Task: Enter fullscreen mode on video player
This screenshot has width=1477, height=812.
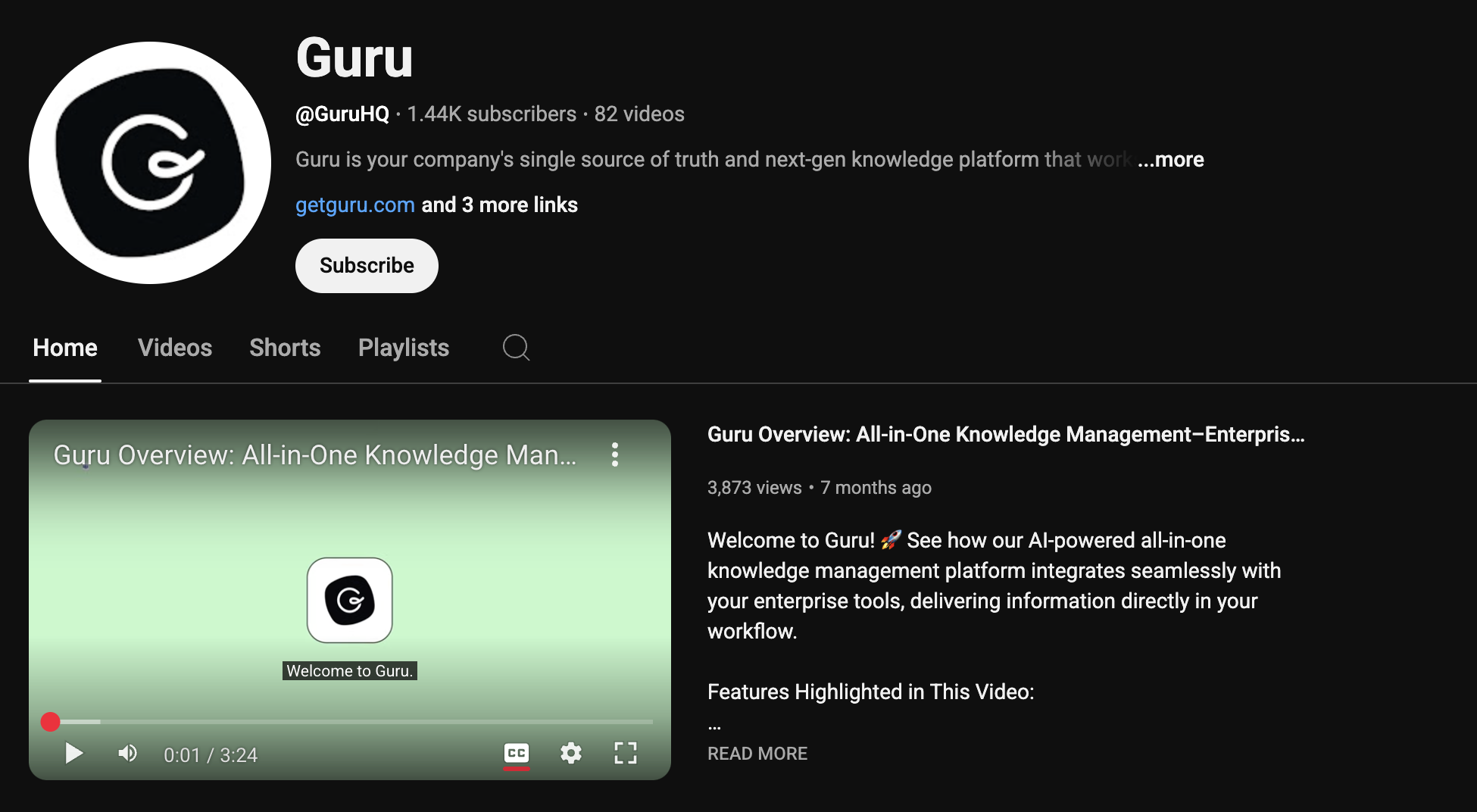Action: click(x=626, y=754)
